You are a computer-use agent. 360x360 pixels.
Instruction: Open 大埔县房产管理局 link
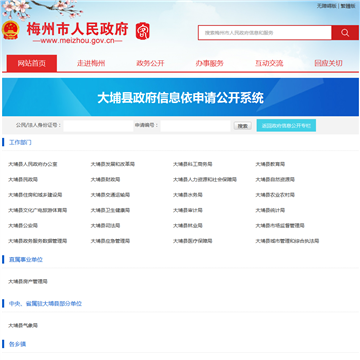(x=28, y=281)
